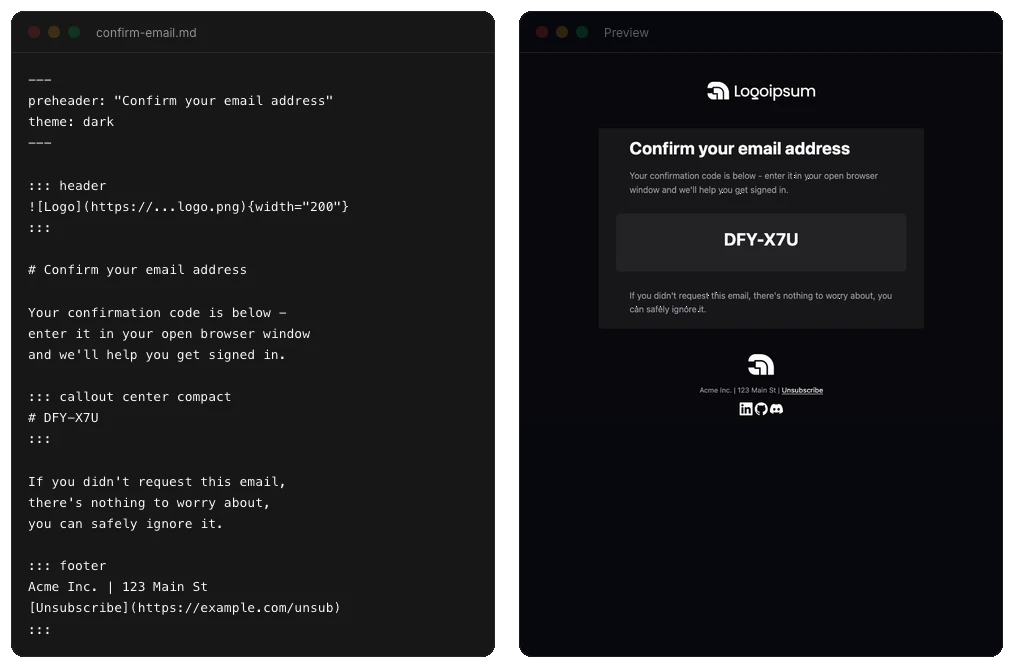Viewport: 1012px width, 667px height.
Task: Click the Logoipsum logo in the email header
Action: click(x=761, y=90)
